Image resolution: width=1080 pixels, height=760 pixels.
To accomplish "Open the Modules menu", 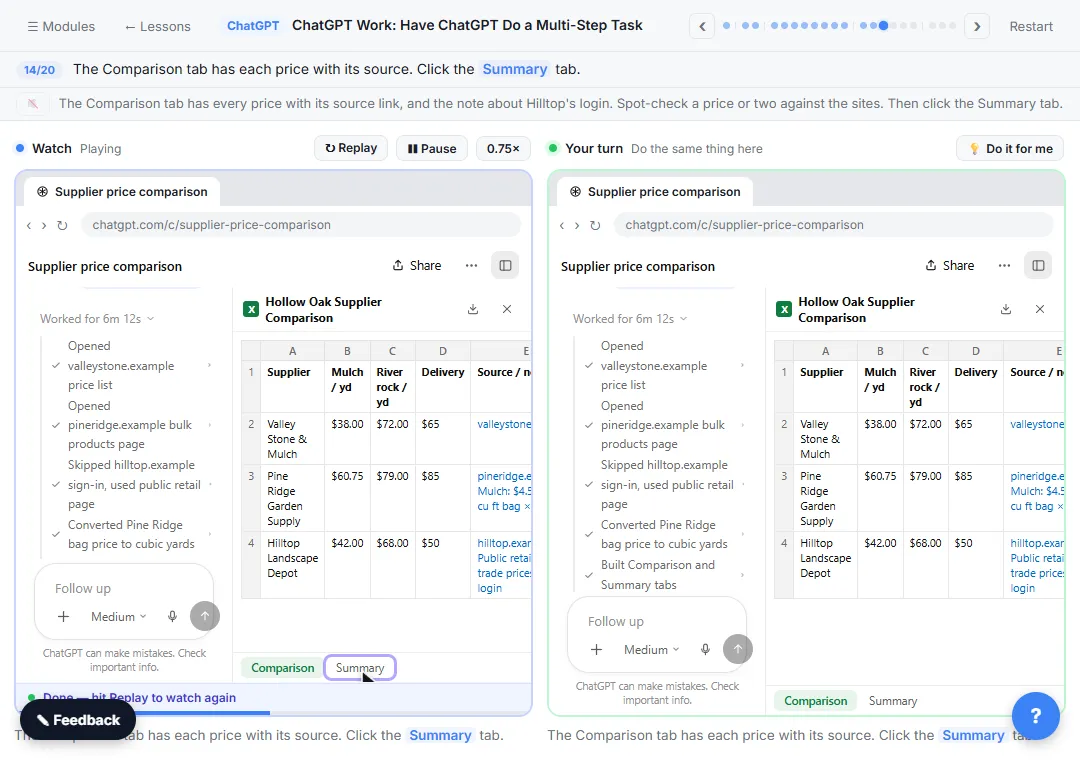I will tap(61, 26).
